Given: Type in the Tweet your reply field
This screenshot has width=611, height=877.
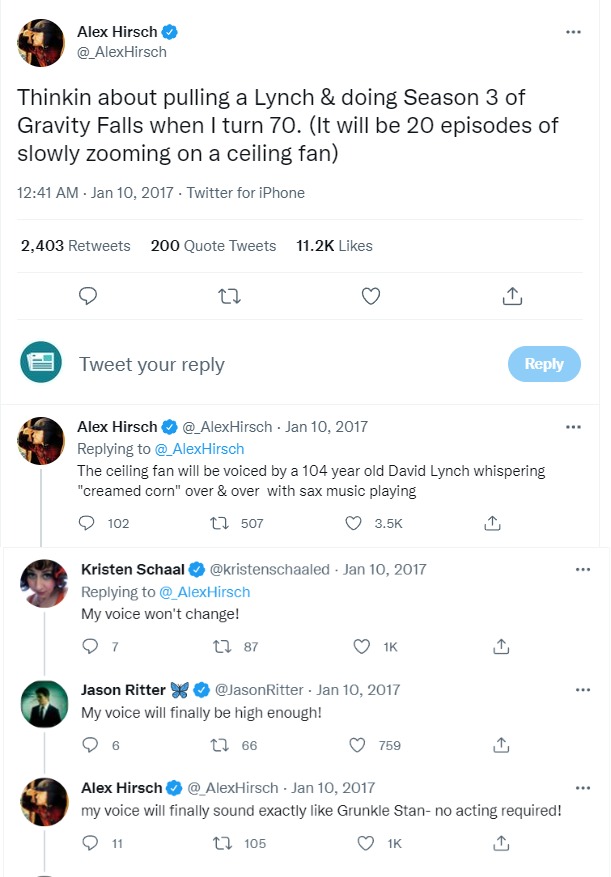Looking at the screenshot, I should [280, 364].
